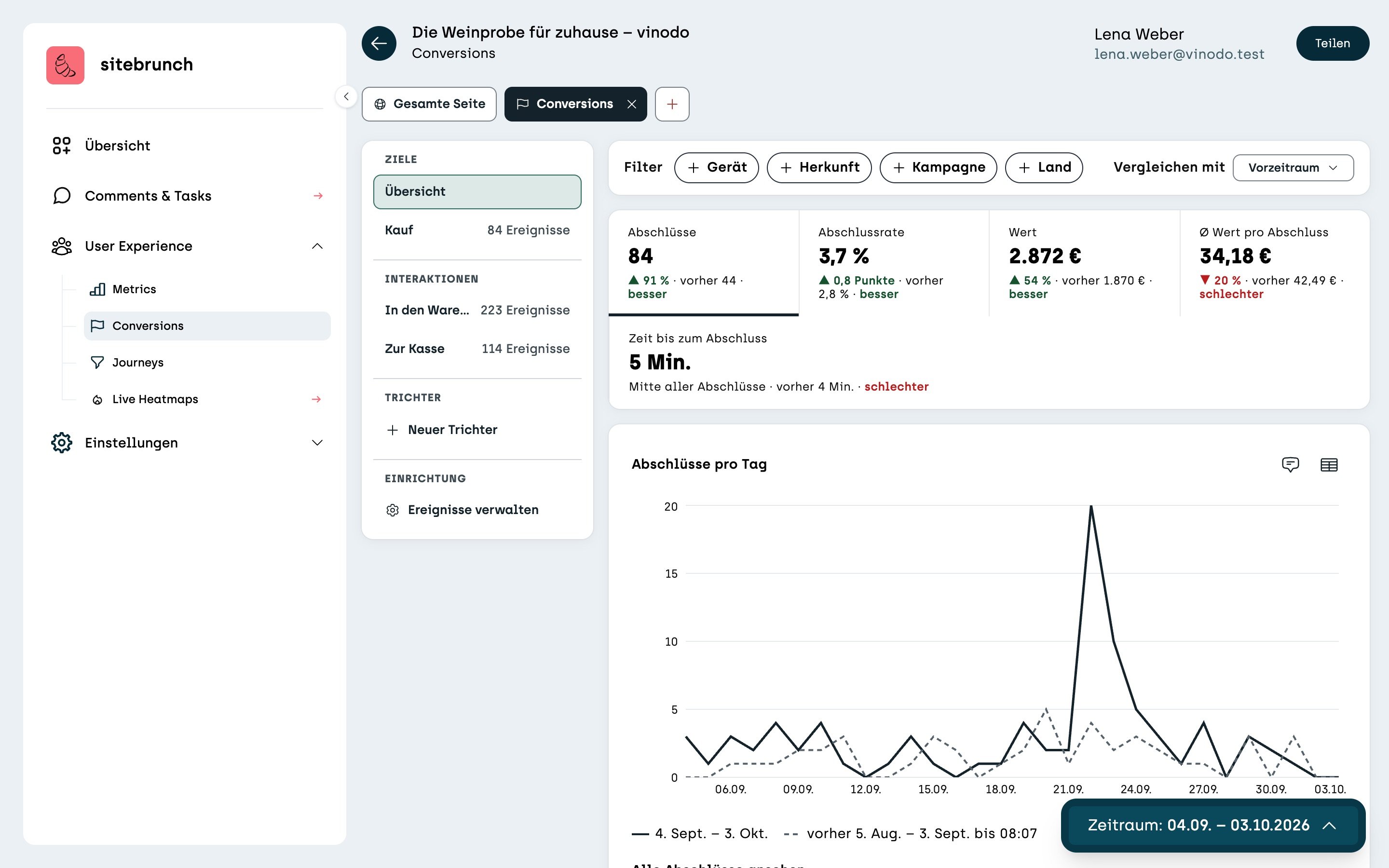Collapse the User Experience section

[317, 246]
